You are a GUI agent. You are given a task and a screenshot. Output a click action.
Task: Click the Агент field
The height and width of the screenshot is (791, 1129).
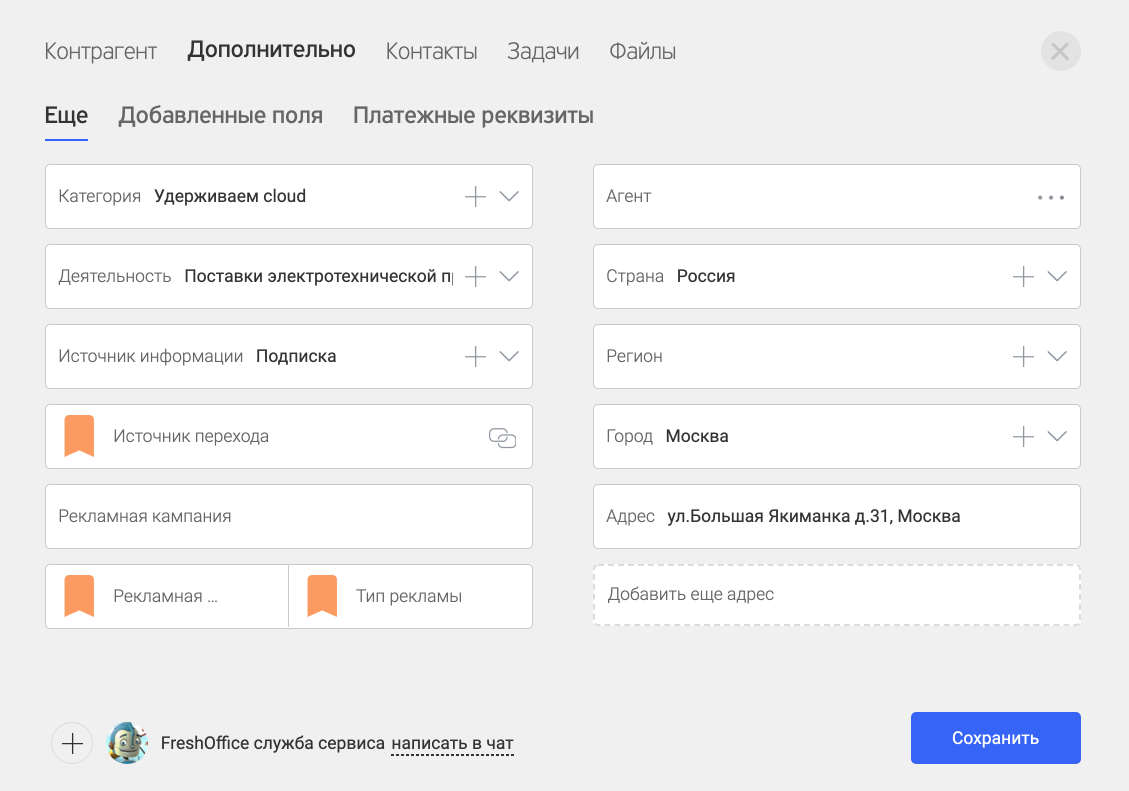pyautogui.click(x=837, y=196)
